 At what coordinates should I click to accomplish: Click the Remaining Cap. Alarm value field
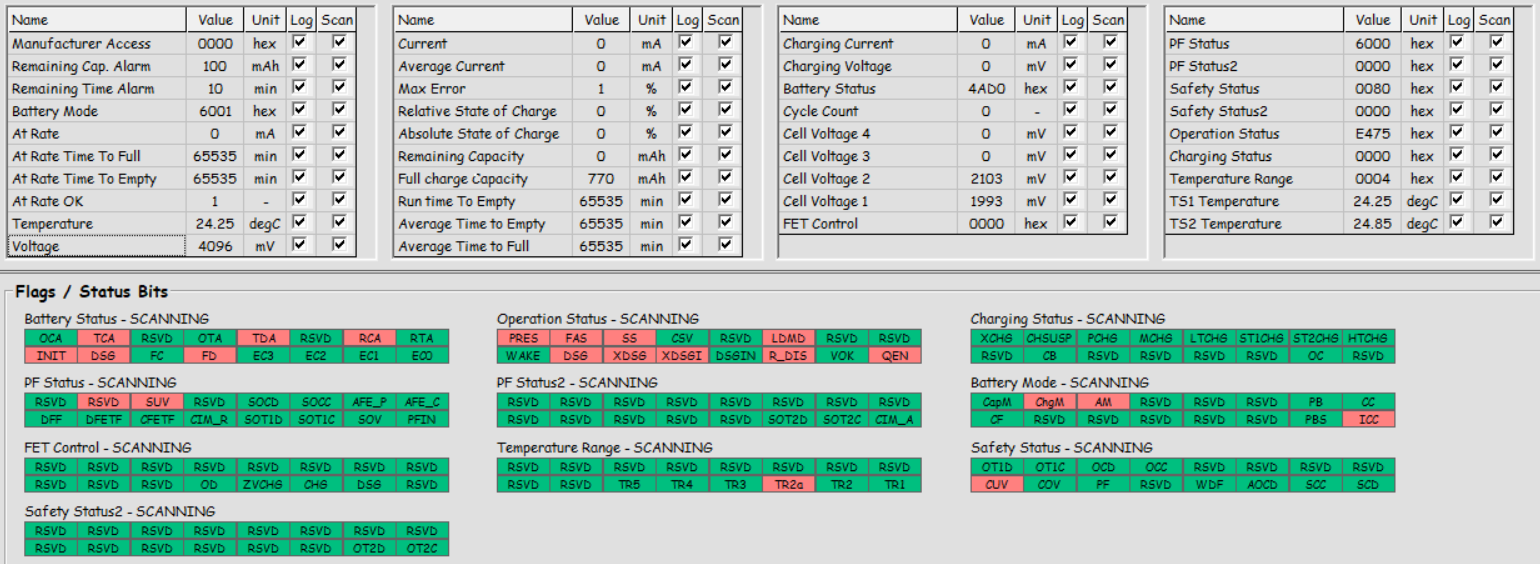tap(215, 66)
